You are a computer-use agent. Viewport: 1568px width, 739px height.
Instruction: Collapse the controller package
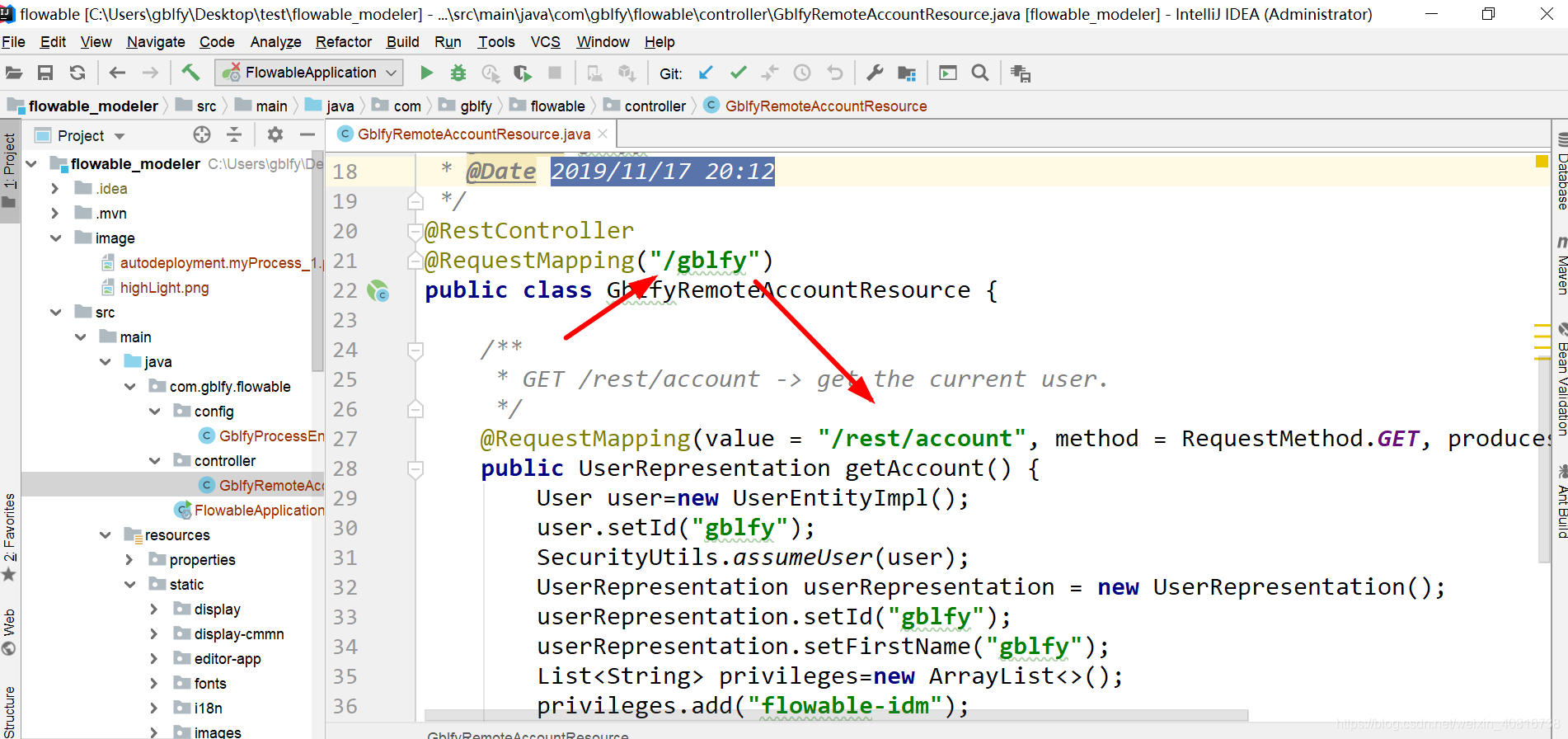point(154,461)
